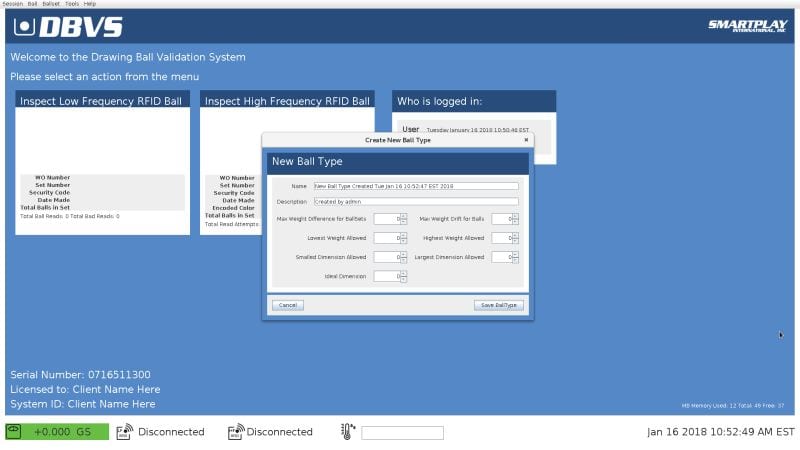Decrease Ideal Dimension value

(x=404, y=280)
